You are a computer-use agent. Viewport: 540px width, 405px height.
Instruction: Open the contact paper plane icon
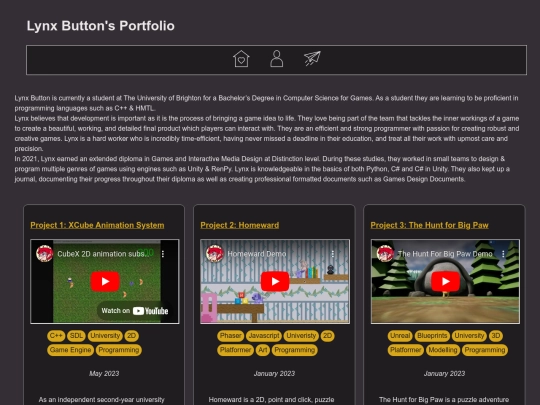coord(312,59)
